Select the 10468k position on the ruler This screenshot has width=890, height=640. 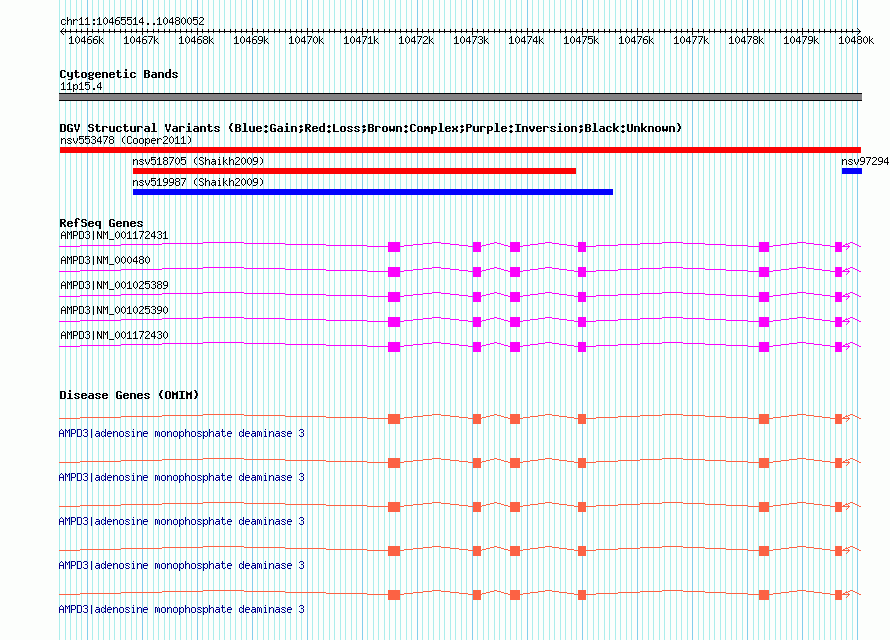tap(196, 40)
